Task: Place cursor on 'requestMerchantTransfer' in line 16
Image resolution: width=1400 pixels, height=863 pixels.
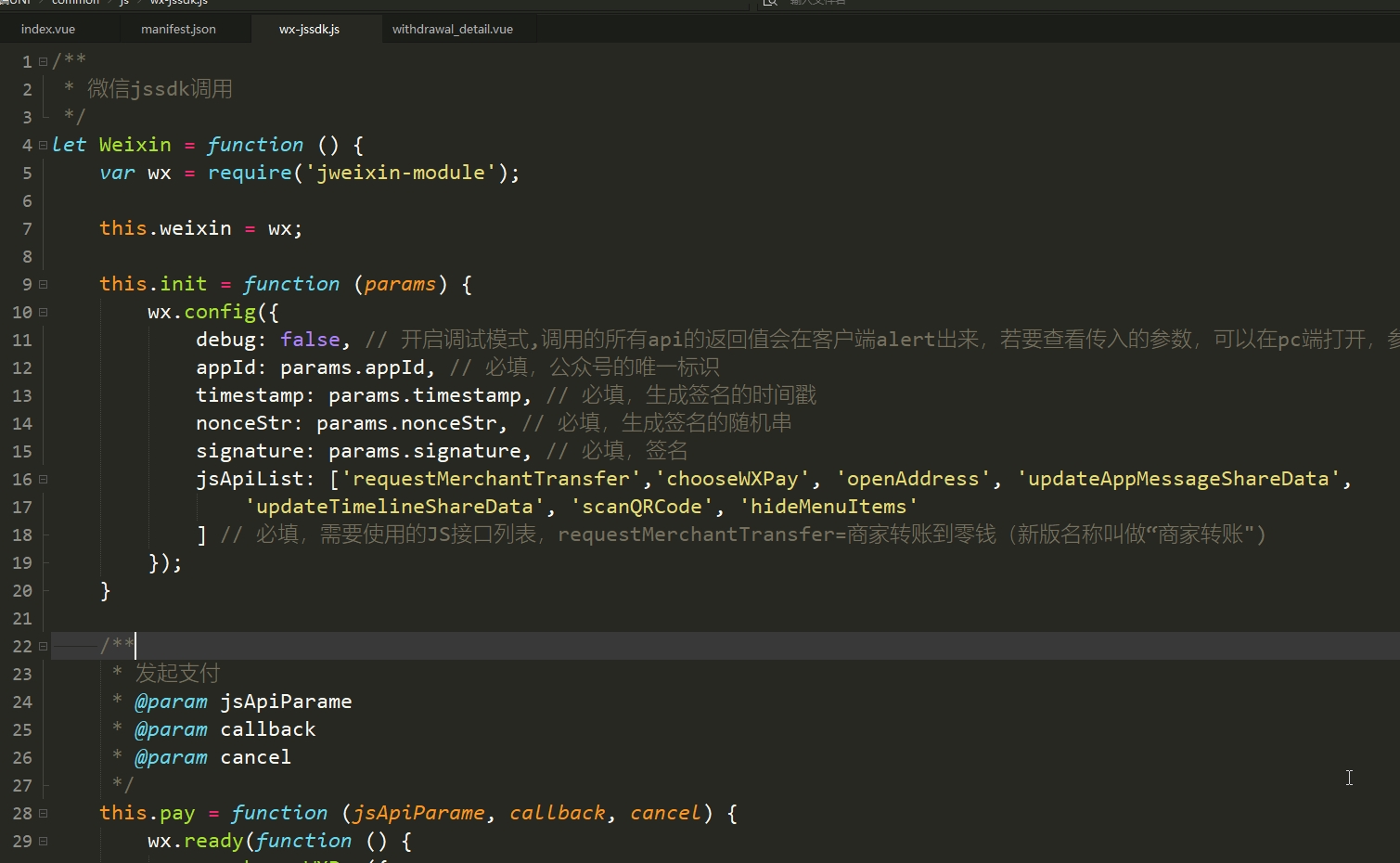Action: click(491, 479)
